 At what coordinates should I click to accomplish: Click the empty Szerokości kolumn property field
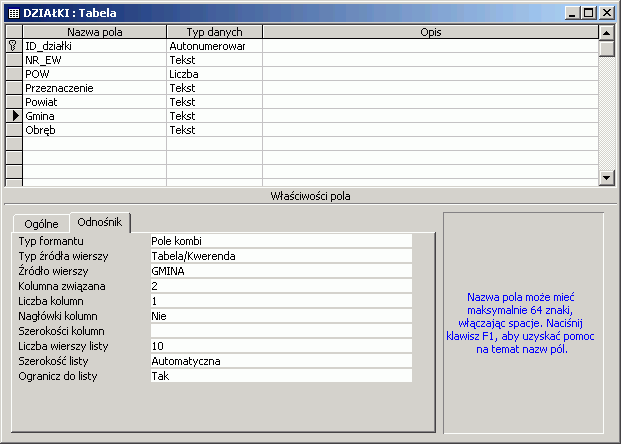(280, 331)
